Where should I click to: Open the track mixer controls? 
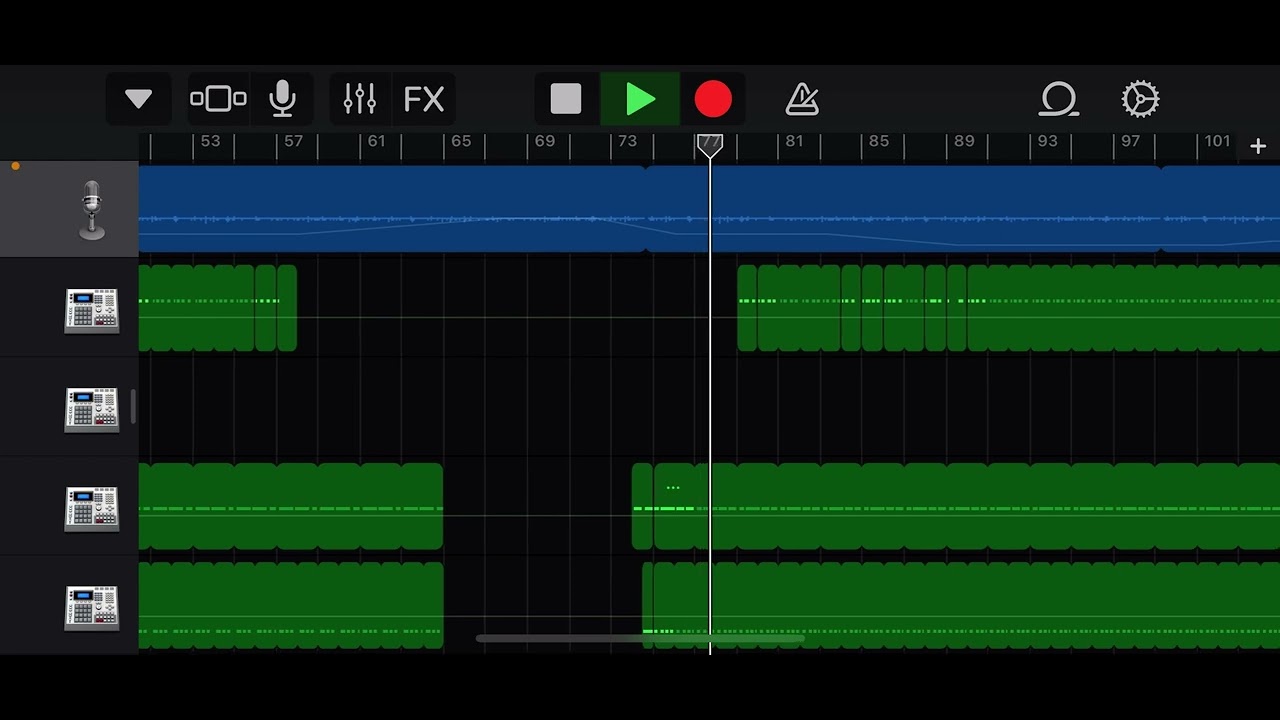tap(360, 99)
